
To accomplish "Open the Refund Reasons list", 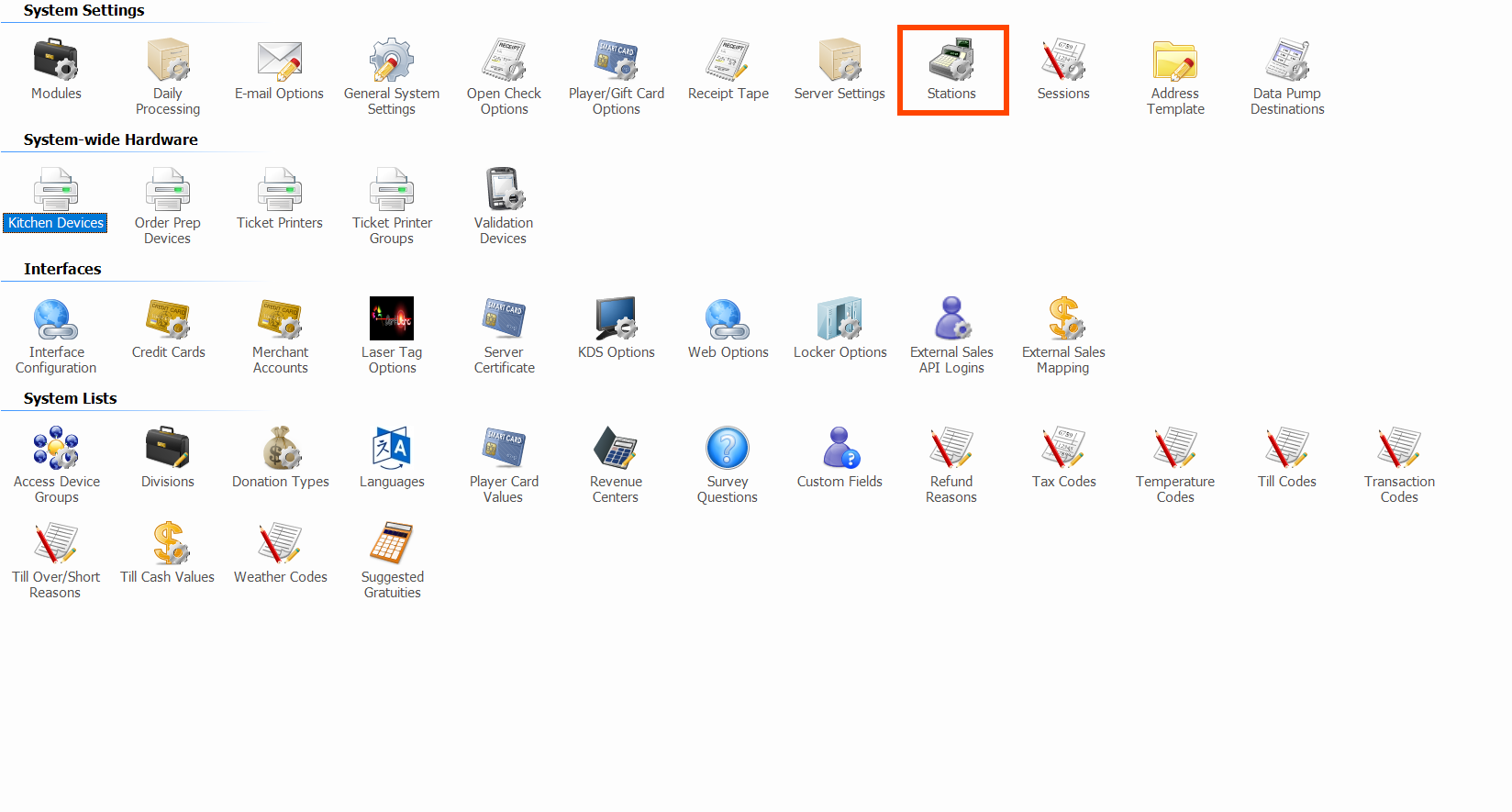I will (951, 450).
